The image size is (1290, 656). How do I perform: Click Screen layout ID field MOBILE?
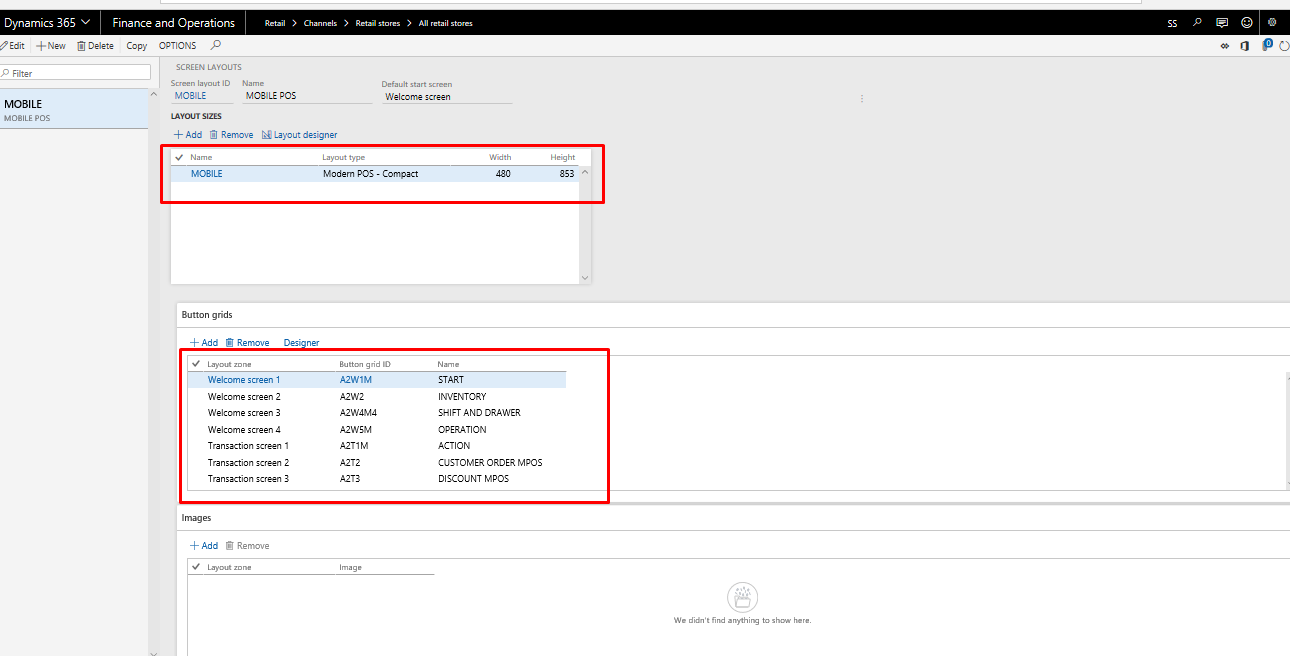point(201,96)
